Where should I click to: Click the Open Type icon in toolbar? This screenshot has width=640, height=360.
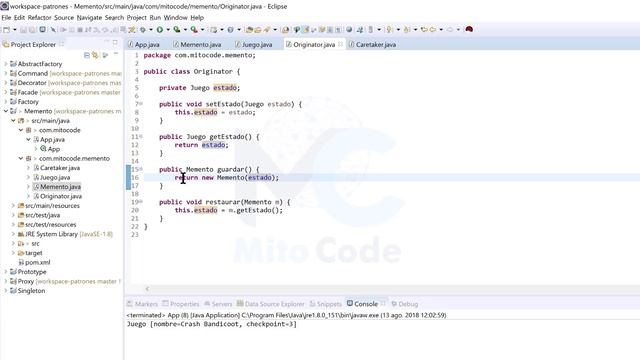click(249, 29)
